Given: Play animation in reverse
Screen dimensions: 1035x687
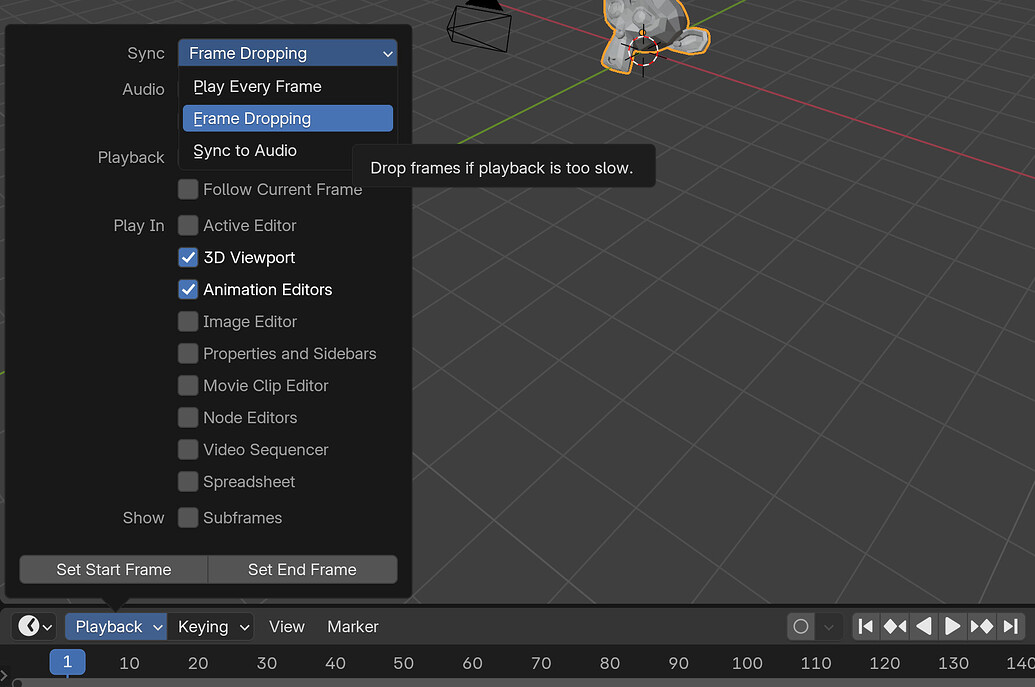Looking at the screenshot, I should [923, 626].
